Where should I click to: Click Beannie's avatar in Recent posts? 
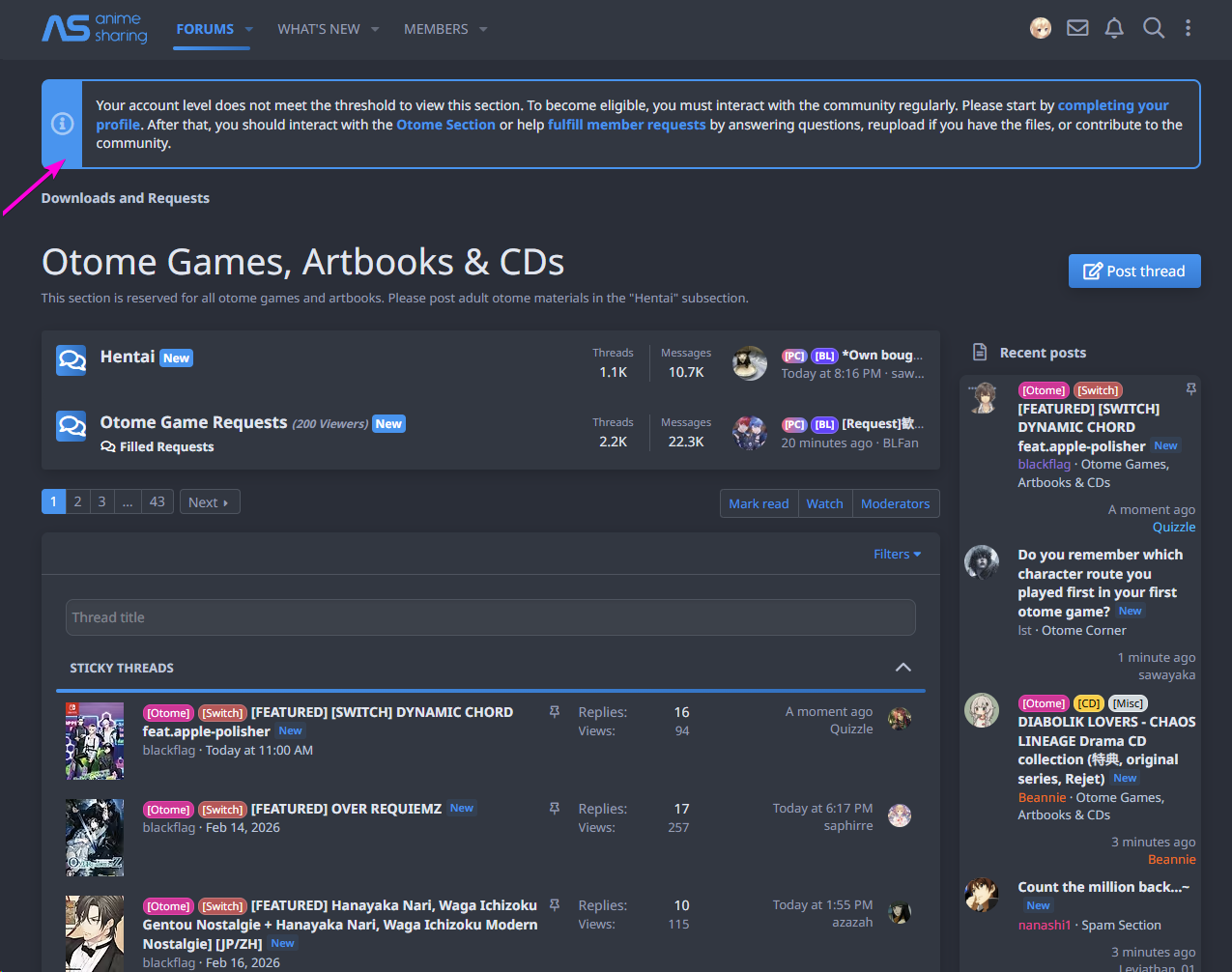coord(983,710)
